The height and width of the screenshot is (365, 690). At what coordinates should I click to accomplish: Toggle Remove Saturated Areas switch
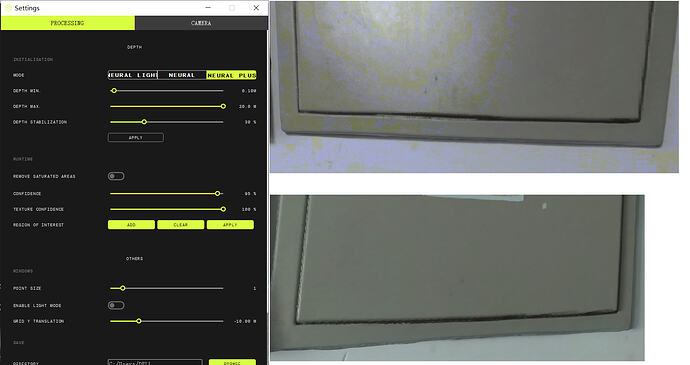click(x=116, y=176)
